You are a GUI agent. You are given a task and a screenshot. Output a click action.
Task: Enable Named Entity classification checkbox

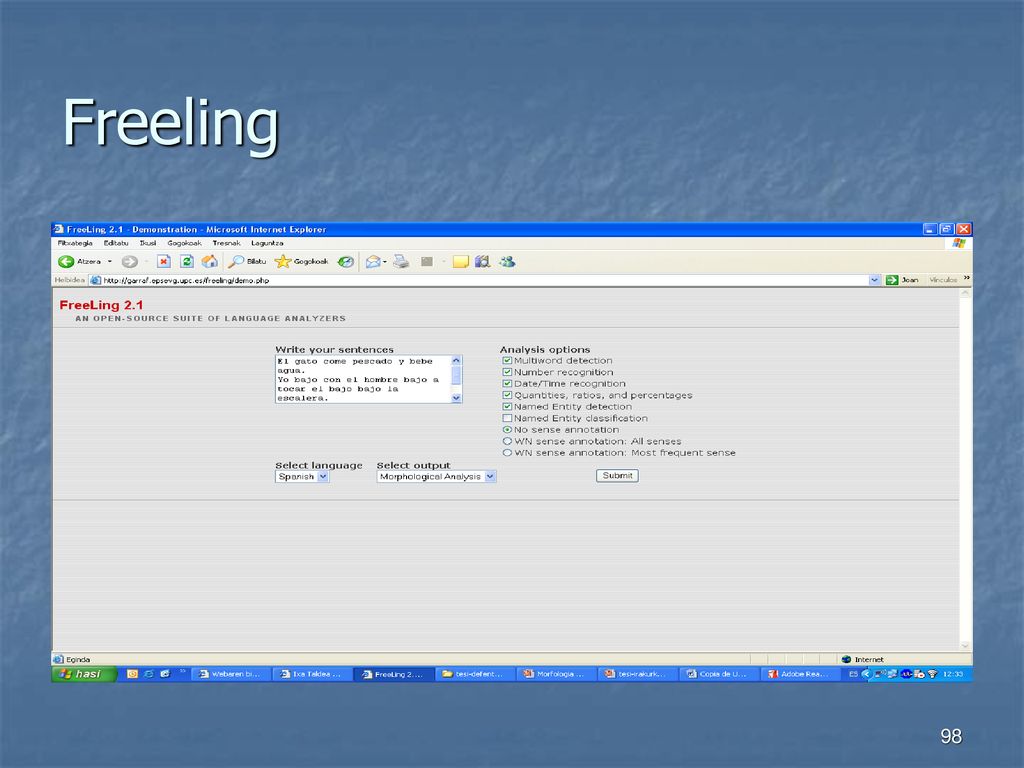[x=507, y=419]
